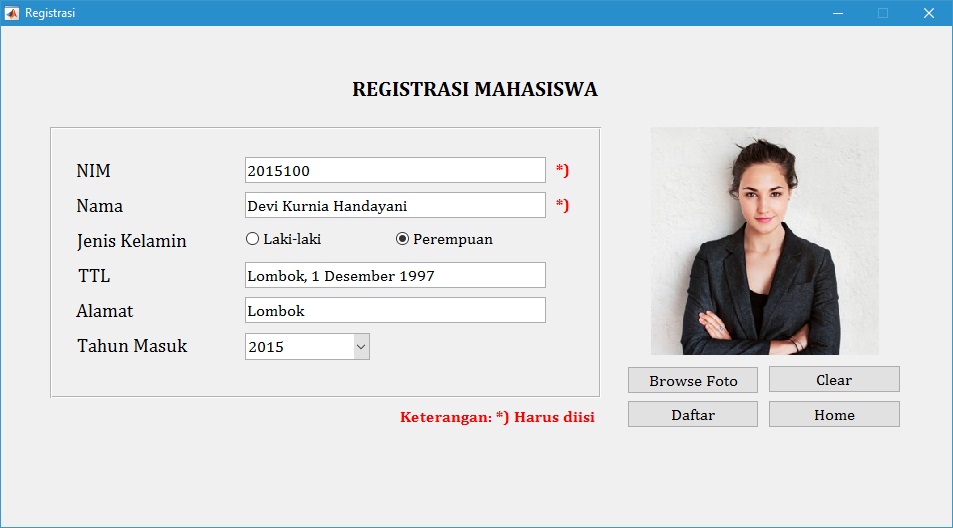Screen dimensions: 953x528
Task: Click the Clear button
Action: click(x=834, y=379)
